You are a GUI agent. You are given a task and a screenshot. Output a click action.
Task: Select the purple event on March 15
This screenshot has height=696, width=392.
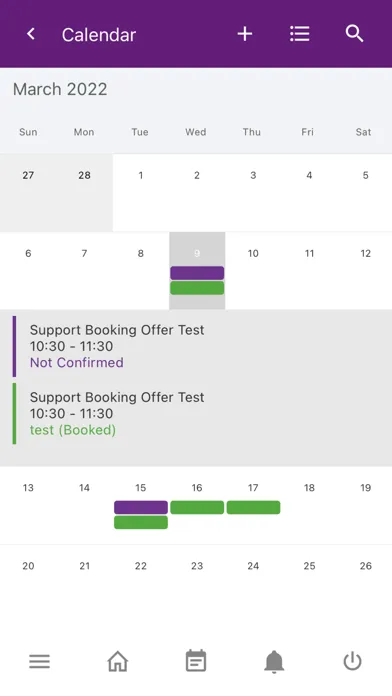(x=141, y=507)
